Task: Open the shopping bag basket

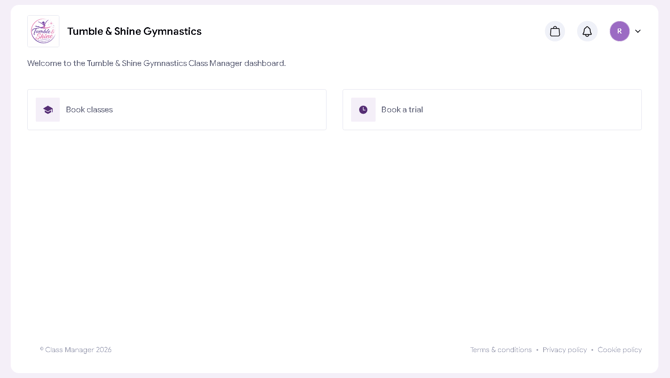Action: click(x=555, y=31)
